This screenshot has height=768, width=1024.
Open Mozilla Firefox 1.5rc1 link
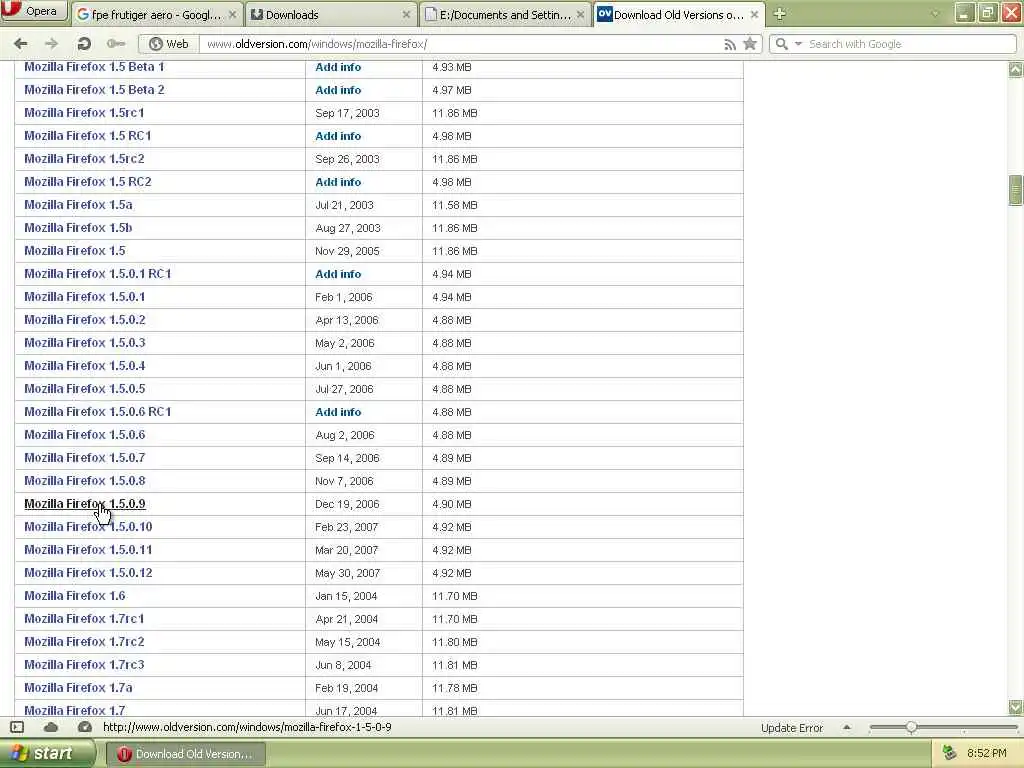(84, 112)
